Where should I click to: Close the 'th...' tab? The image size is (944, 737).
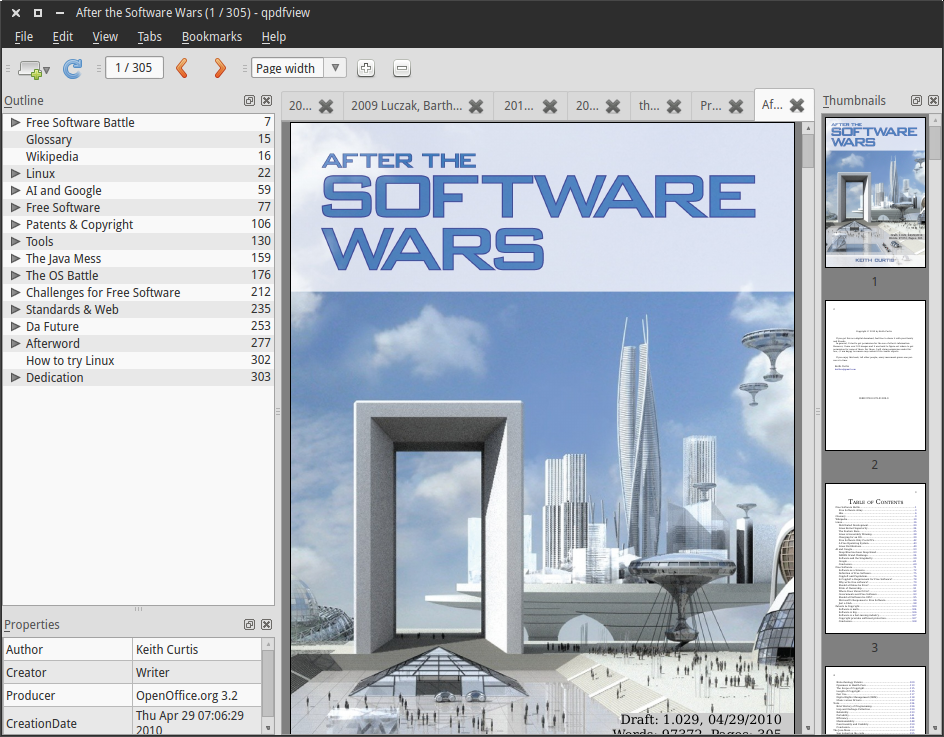(x=674, y=106)
